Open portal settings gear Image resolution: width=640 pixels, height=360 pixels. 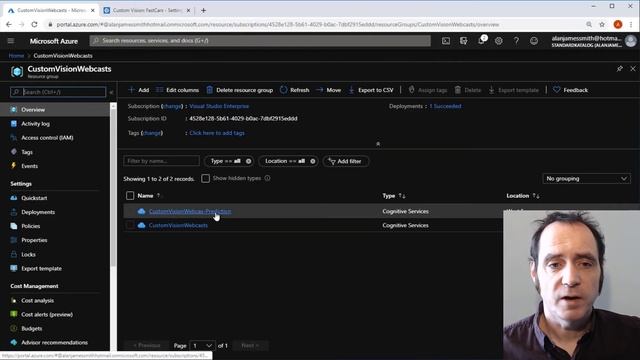pyautogui.click(x=498, y=41)
